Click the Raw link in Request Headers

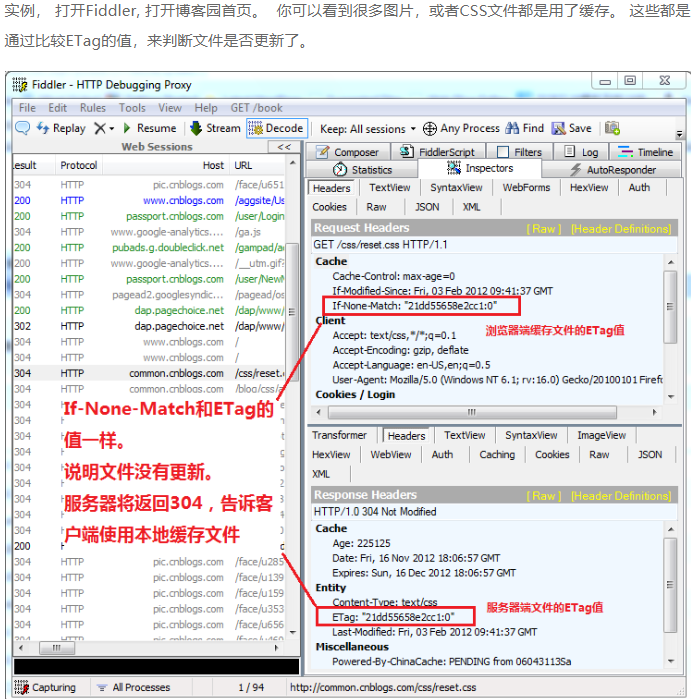(543, 229)
